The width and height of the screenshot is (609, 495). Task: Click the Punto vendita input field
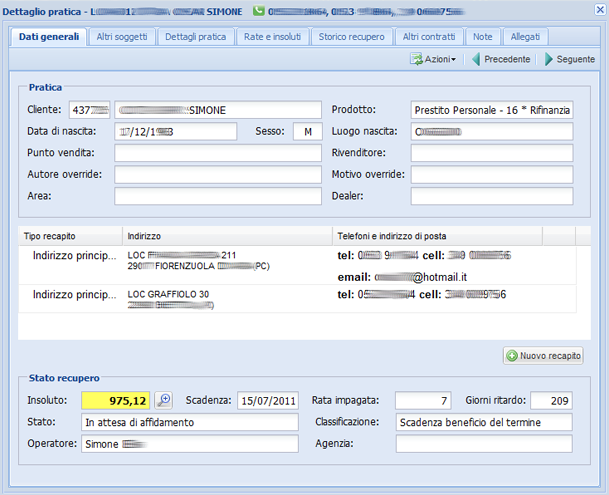point(218,153)
